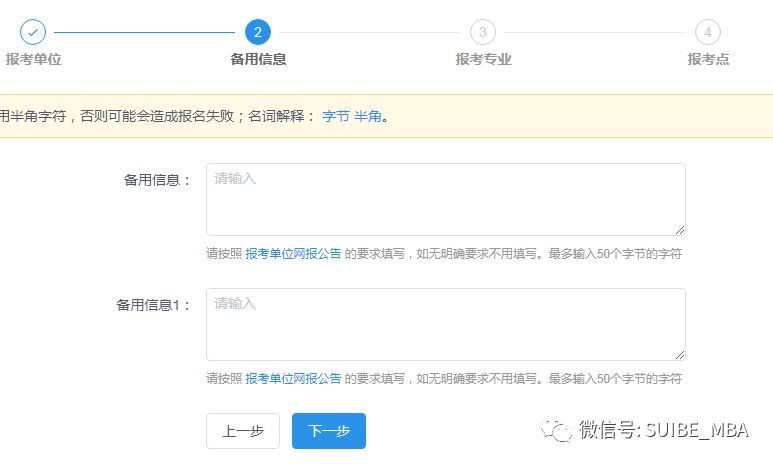Viewport: 773px width, 464px height.
Task: Go to the 报考点 step label
Action: pyautogui.click(x=708, y=59)
